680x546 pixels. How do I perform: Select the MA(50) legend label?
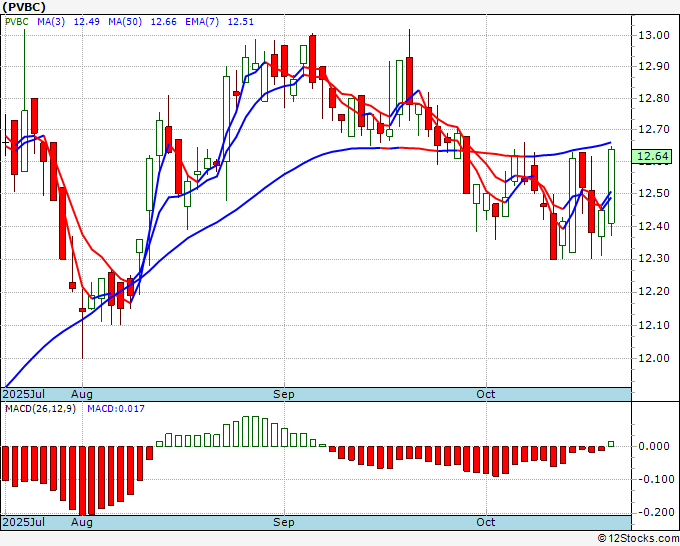point(125,22)
